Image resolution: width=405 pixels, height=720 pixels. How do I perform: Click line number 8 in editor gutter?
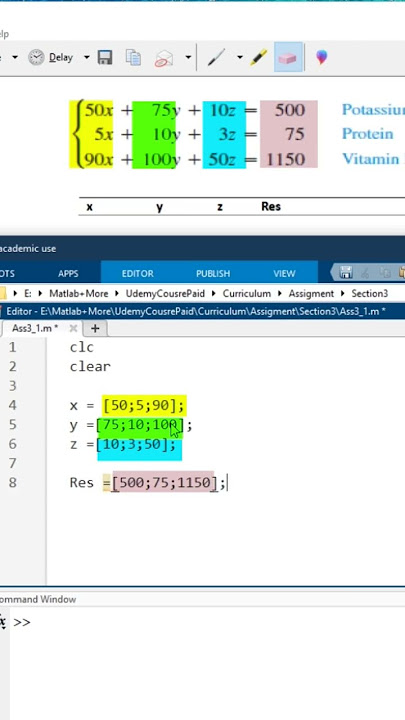tap(12, 483)
